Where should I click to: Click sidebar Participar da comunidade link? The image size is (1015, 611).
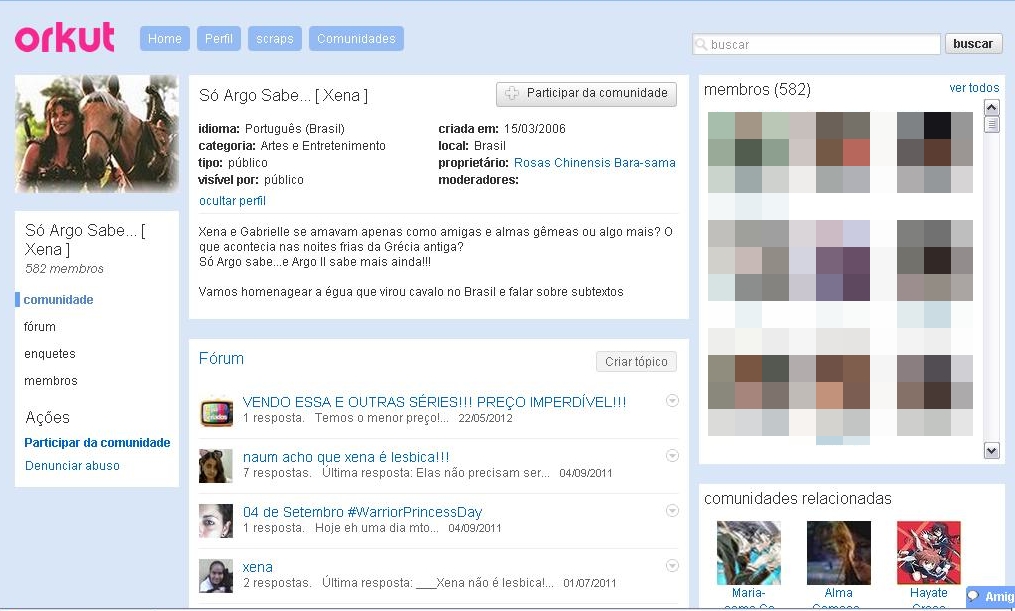[97, 443]
